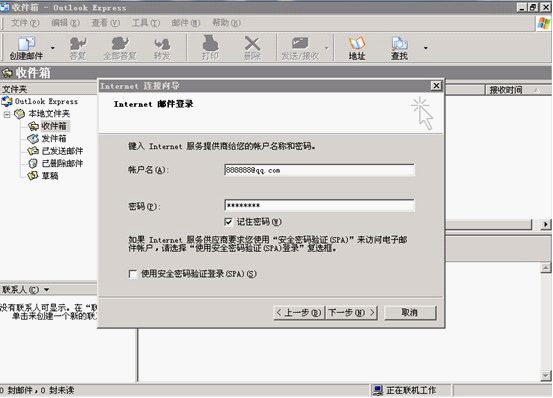The image size is (553, 398).
Task: Open the Edit (编辑) menu
Action: pyautogui.click(x=65, y=23)
